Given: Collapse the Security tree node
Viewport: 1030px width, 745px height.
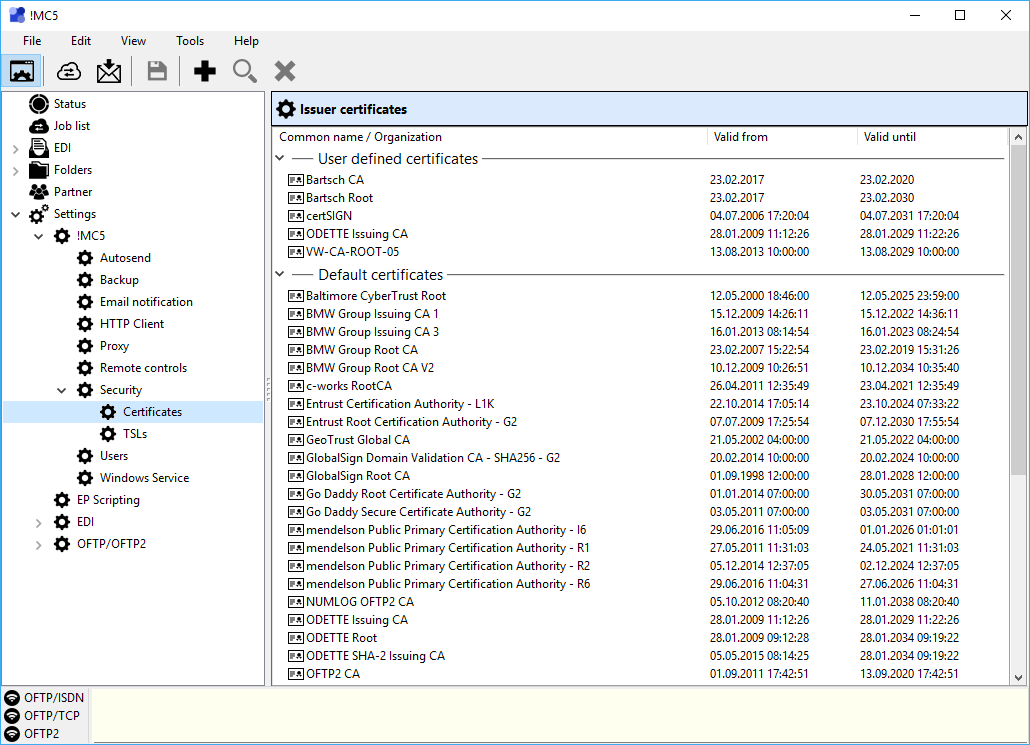Looking at the screenshot, I should pyautogui.click(x=62, y=390).
